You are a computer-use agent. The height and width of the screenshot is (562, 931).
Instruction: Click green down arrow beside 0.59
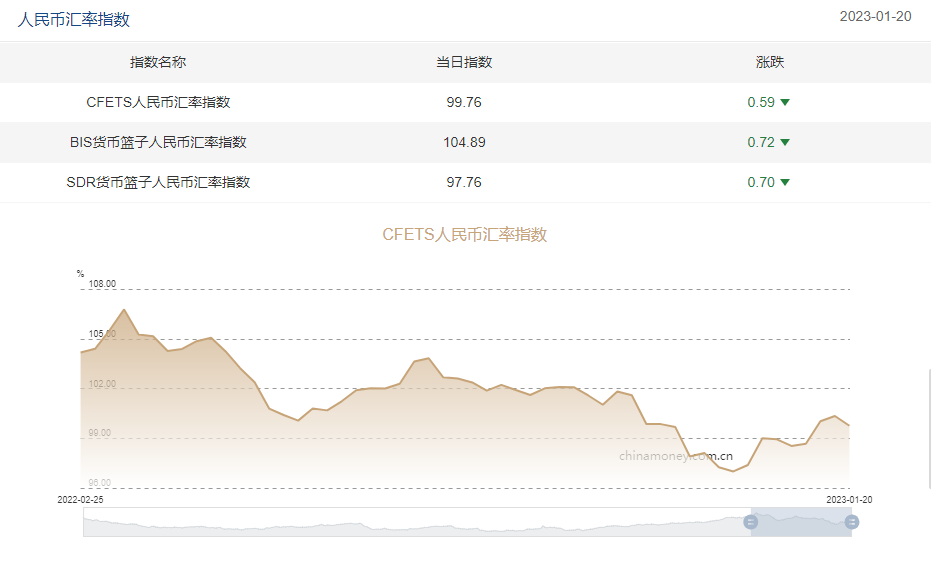(785, 102)
